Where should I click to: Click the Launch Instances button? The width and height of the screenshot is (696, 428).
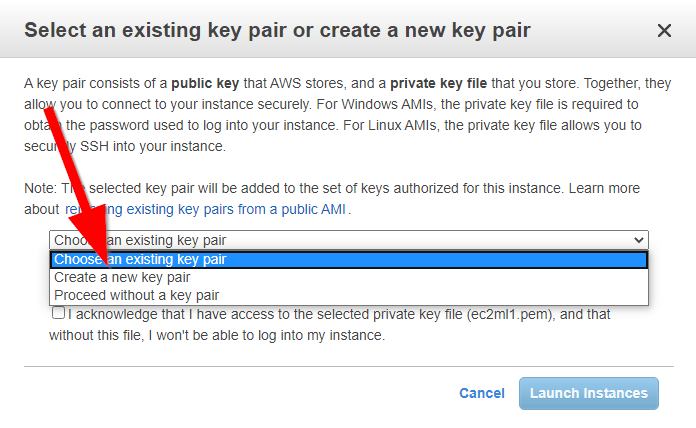[588, 393]
